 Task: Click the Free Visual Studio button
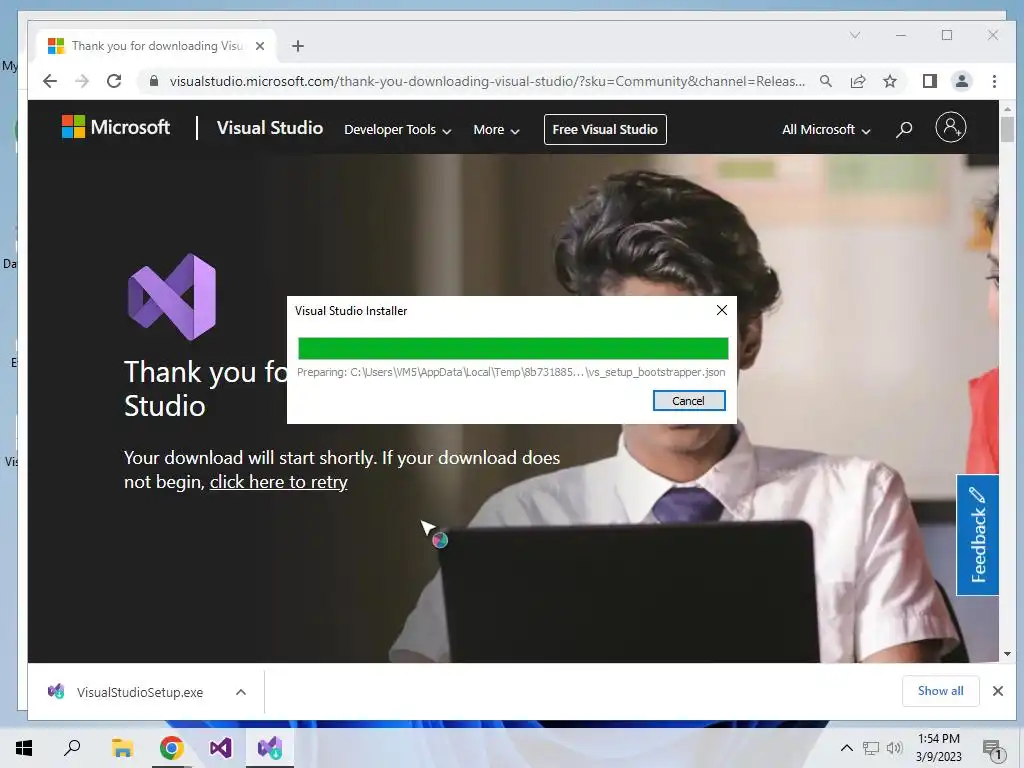pos(605,129)
